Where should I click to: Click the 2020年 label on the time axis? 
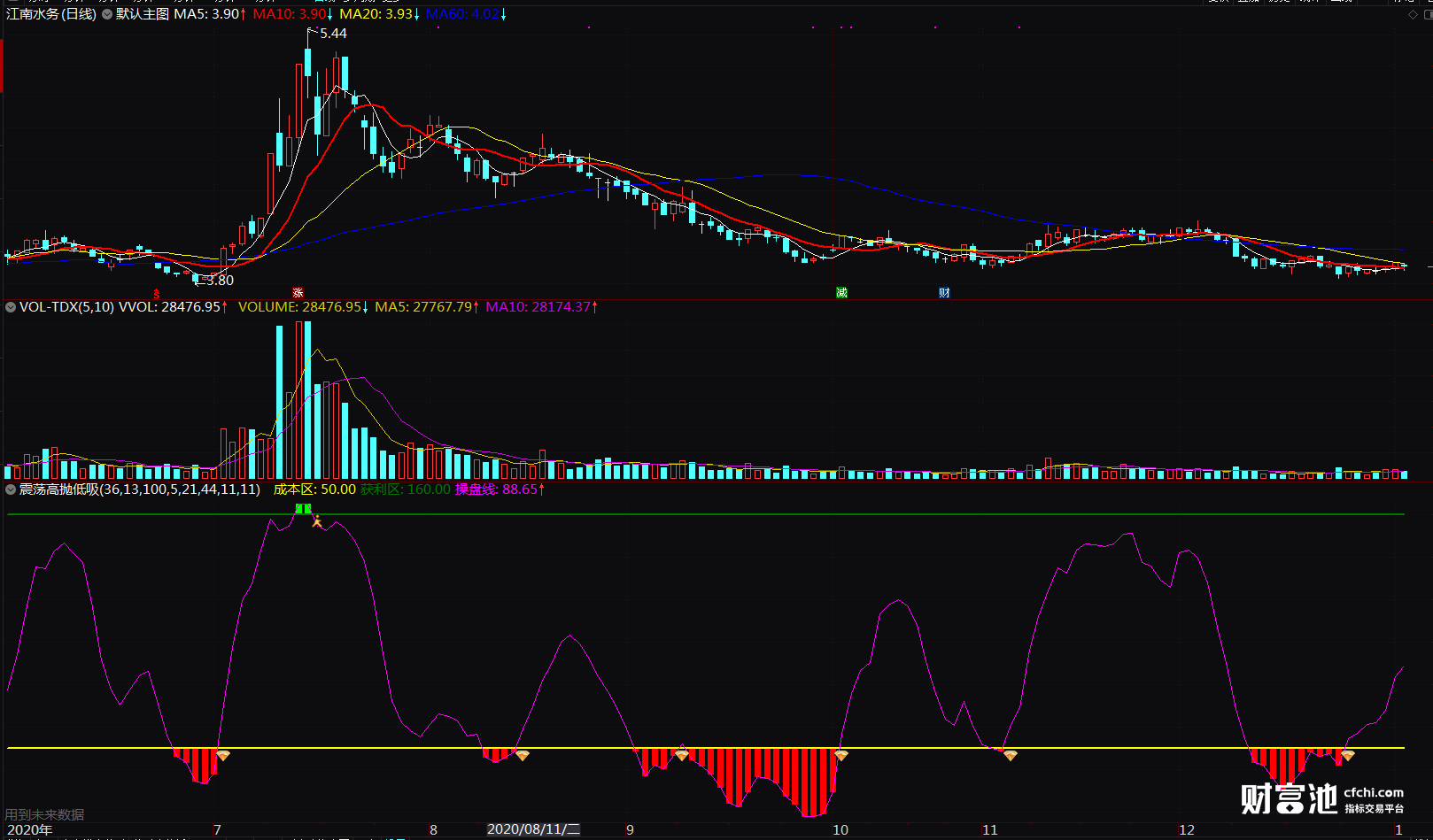pos(29,830)
